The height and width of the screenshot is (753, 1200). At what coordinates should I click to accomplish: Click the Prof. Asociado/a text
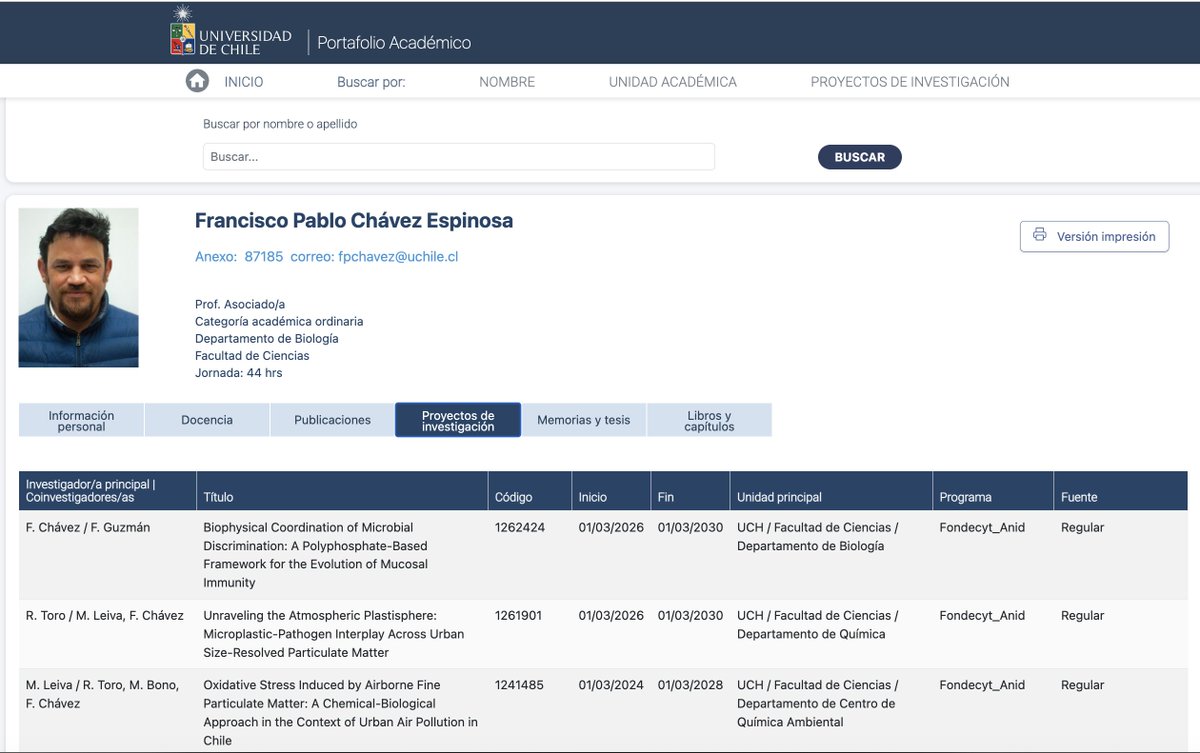pyautogui.click(x=240, y=304)
